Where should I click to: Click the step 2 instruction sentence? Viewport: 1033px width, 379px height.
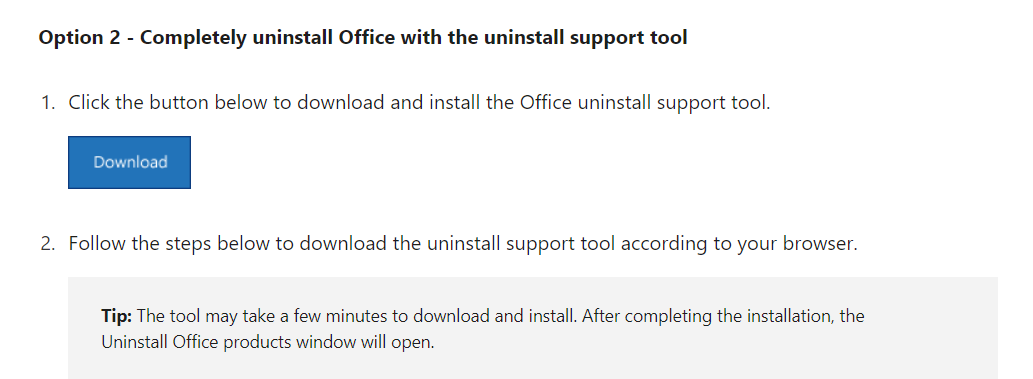[x=463, y=244]
